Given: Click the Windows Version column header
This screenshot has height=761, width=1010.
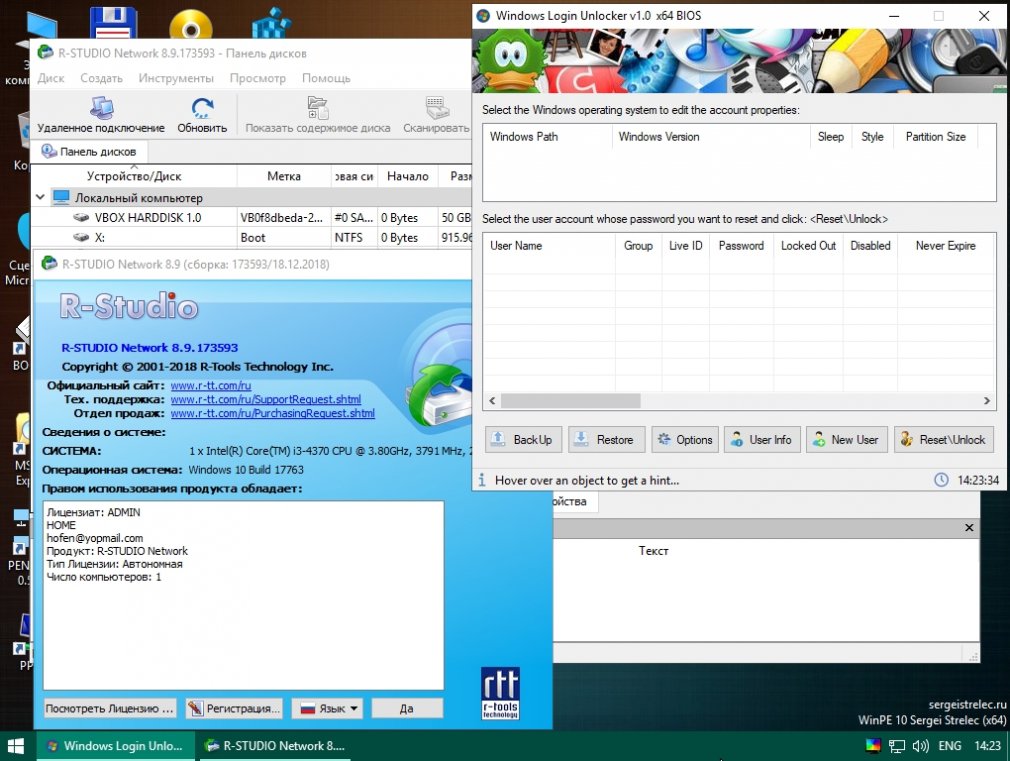Looking at the screenshot, I should (711, 137).
